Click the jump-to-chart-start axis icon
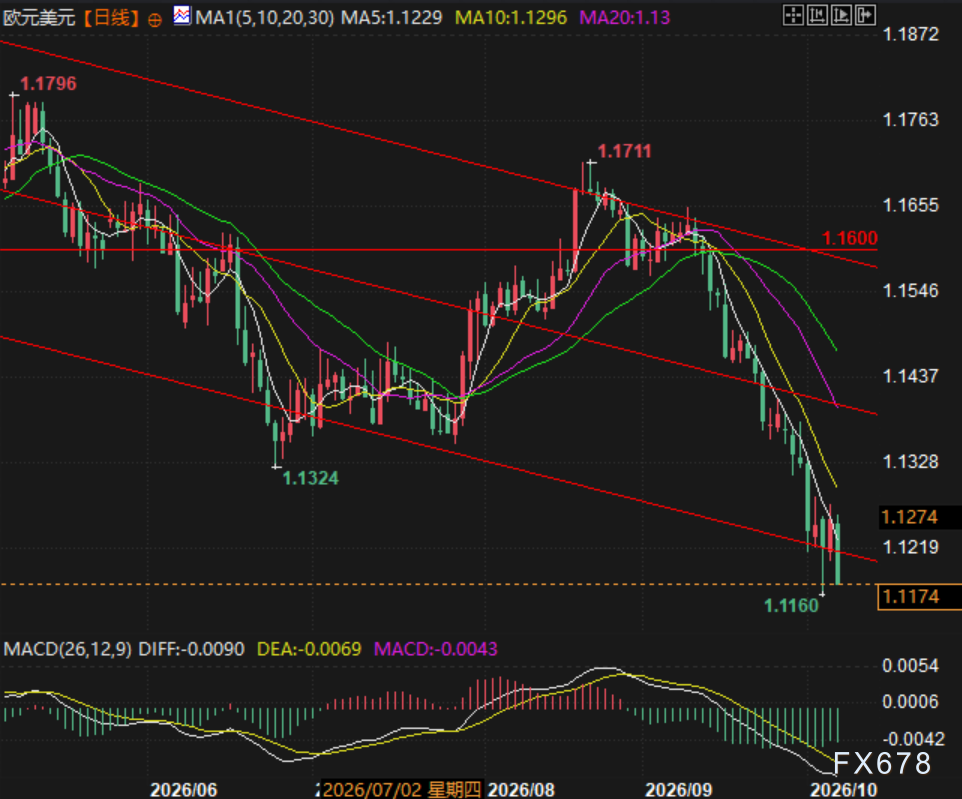Viewport: 962px width, 799px height. pos(817,15)
